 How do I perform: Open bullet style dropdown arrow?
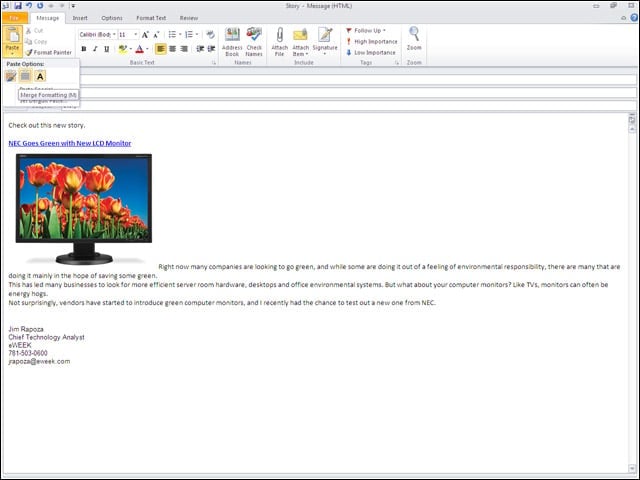tap(180, 35)
